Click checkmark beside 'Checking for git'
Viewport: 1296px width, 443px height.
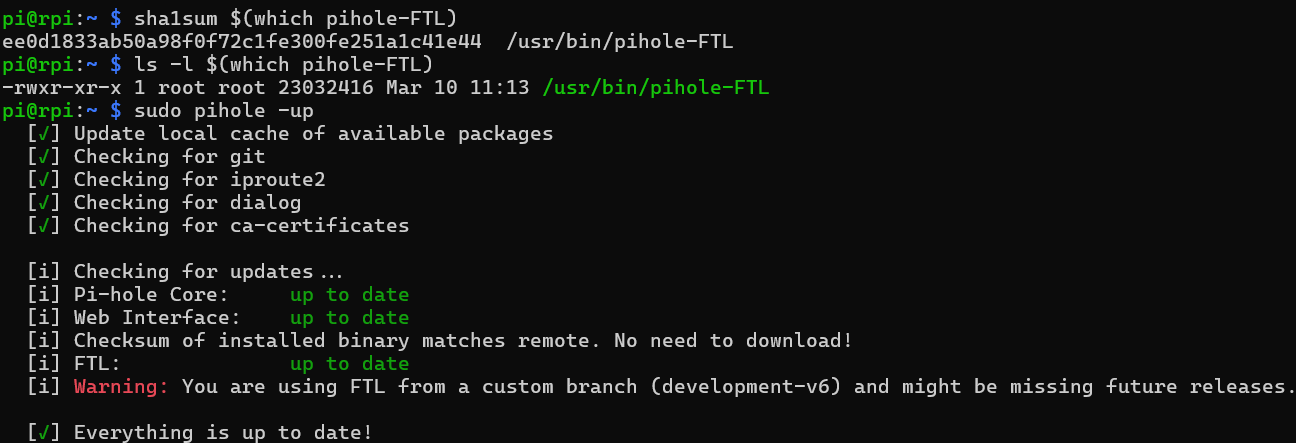[45, 156]
